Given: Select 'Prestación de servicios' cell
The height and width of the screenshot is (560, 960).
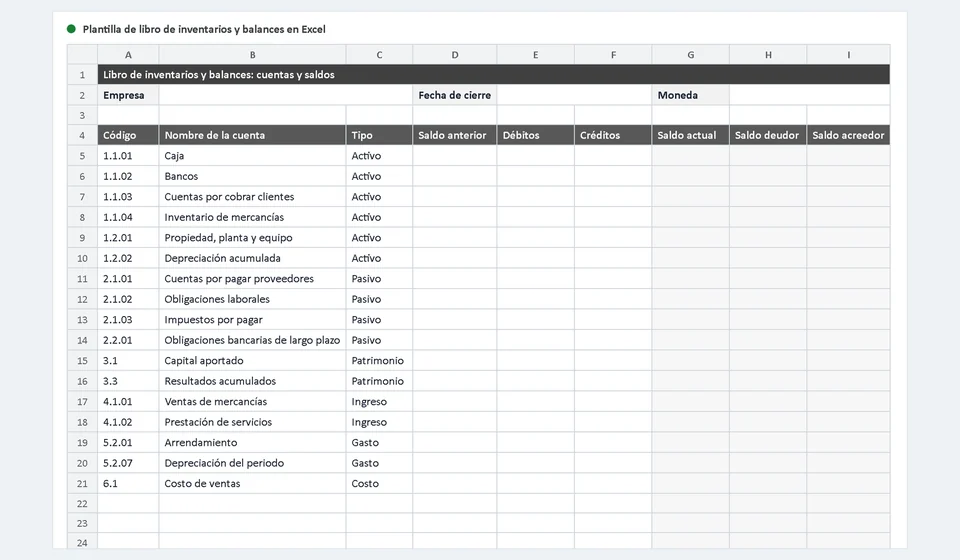Looking at the screenshot, I should [252, 422].
